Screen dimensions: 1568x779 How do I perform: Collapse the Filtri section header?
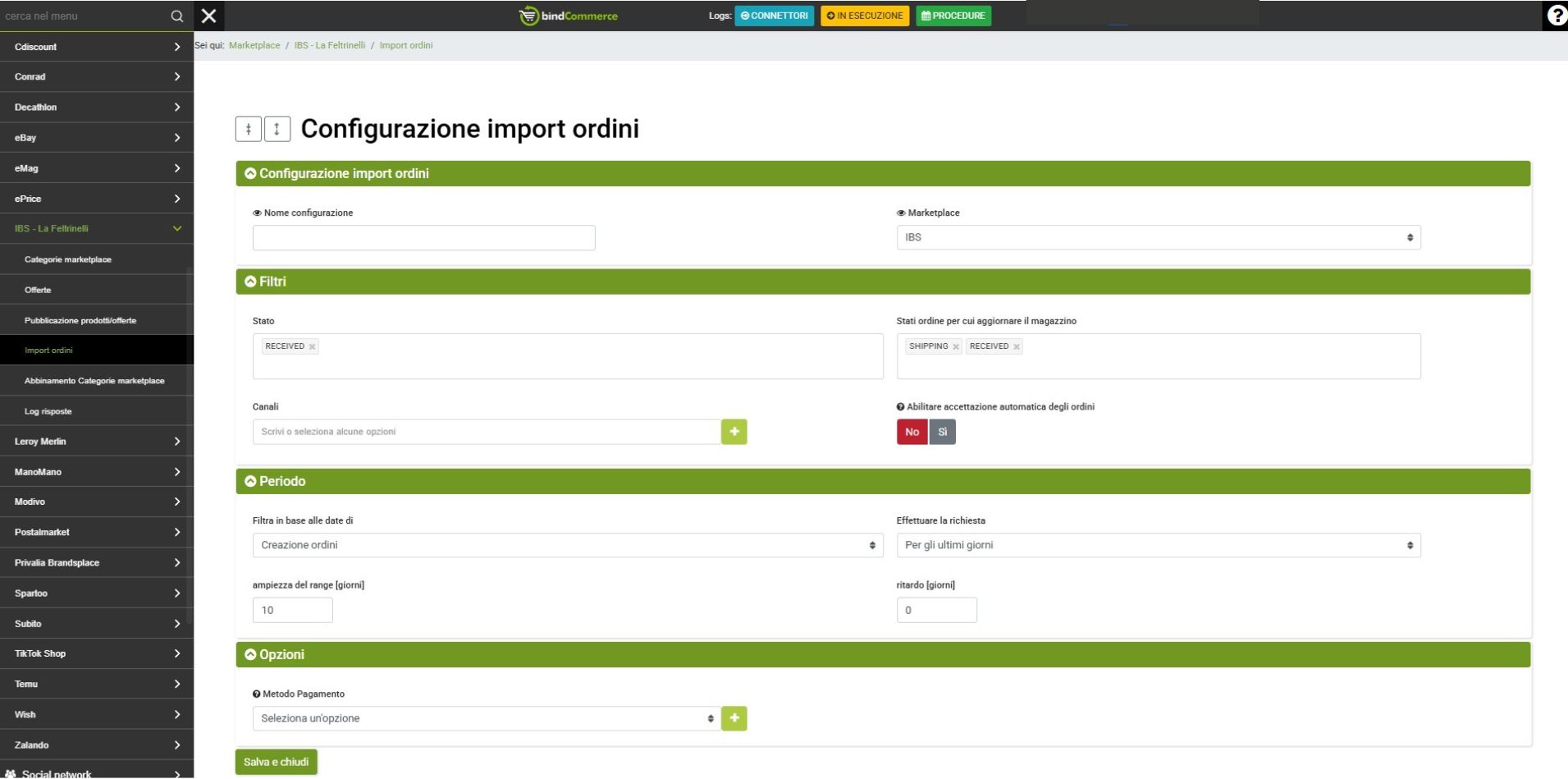(x=272, y=282)
